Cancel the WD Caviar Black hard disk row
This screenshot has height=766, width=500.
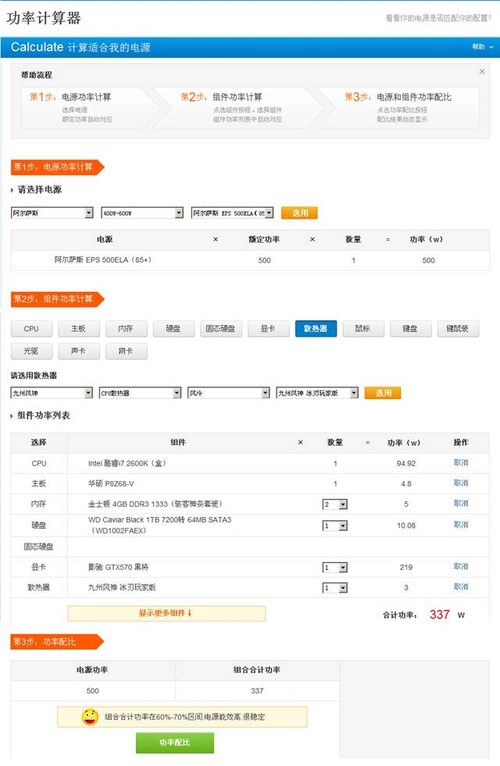[461, 525]
